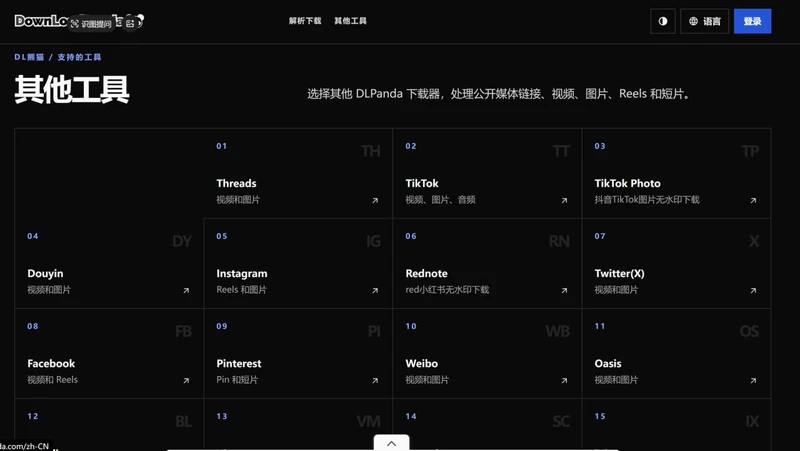Open the Weibo downloader card
The width and height of the screenshot is (800, 451).
point(487,354)
